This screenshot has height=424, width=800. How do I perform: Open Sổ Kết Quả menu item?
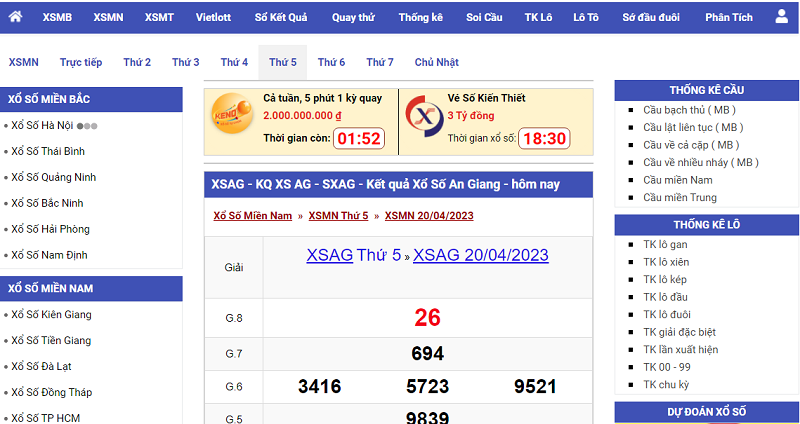pos(281,17)
